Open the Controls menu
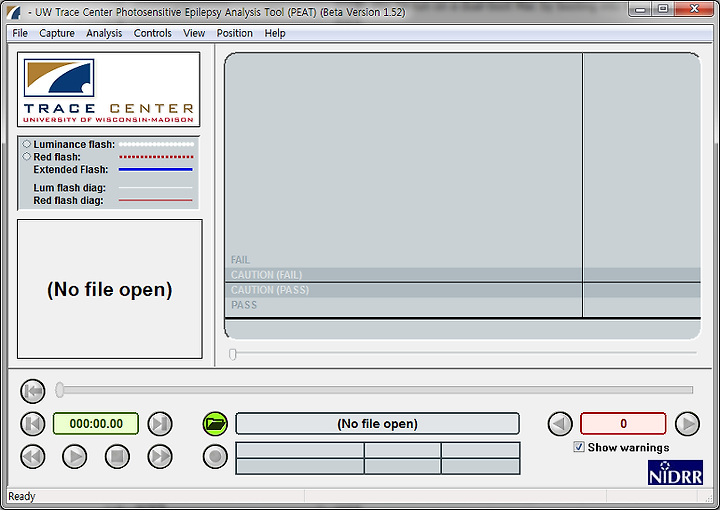This screenshot has height=510, width=720. pos(152,33)
